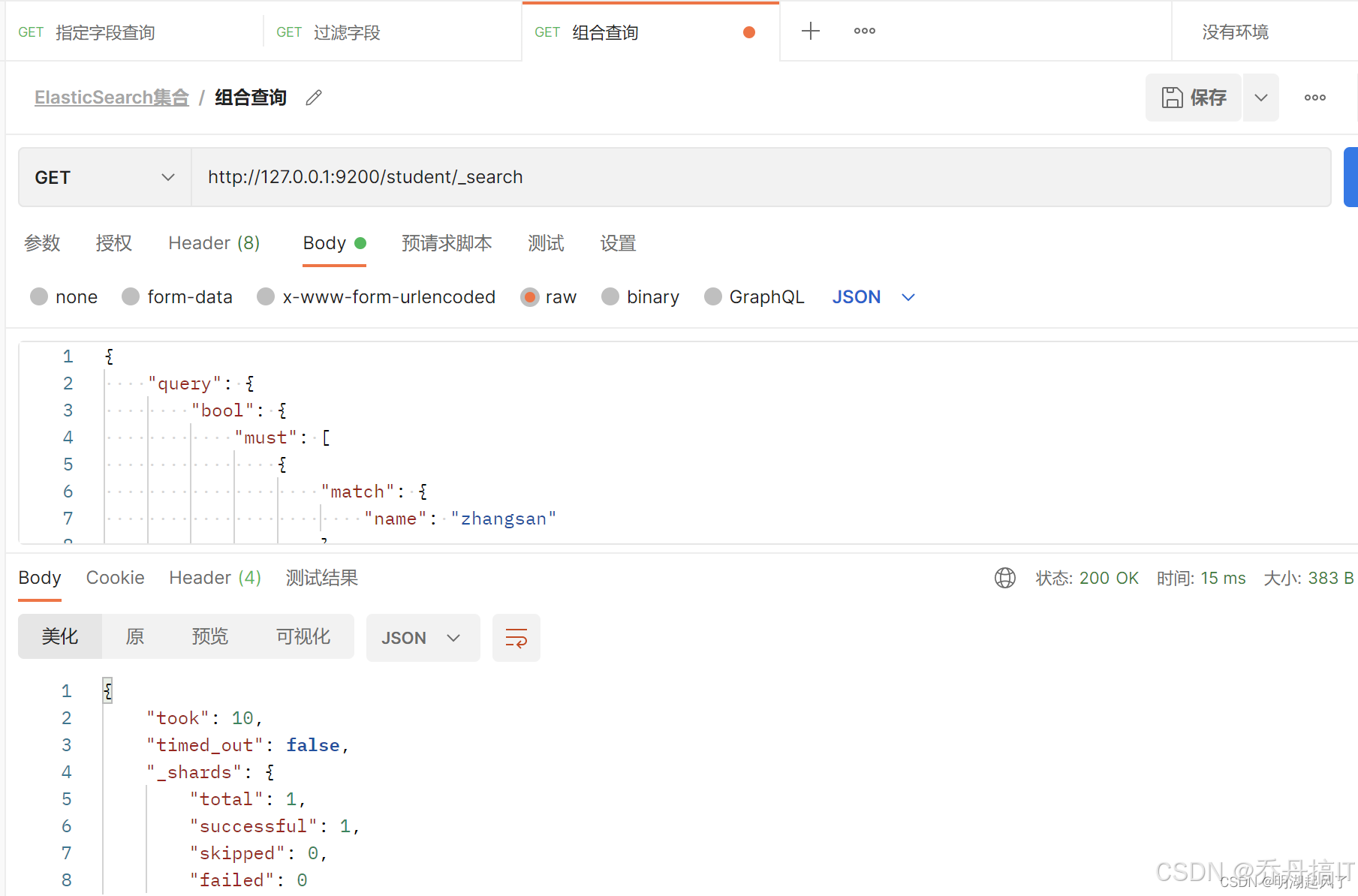This screenshot has height=896, width=1358.
Task: Open the request Body tab
Action: pos(334,243)
